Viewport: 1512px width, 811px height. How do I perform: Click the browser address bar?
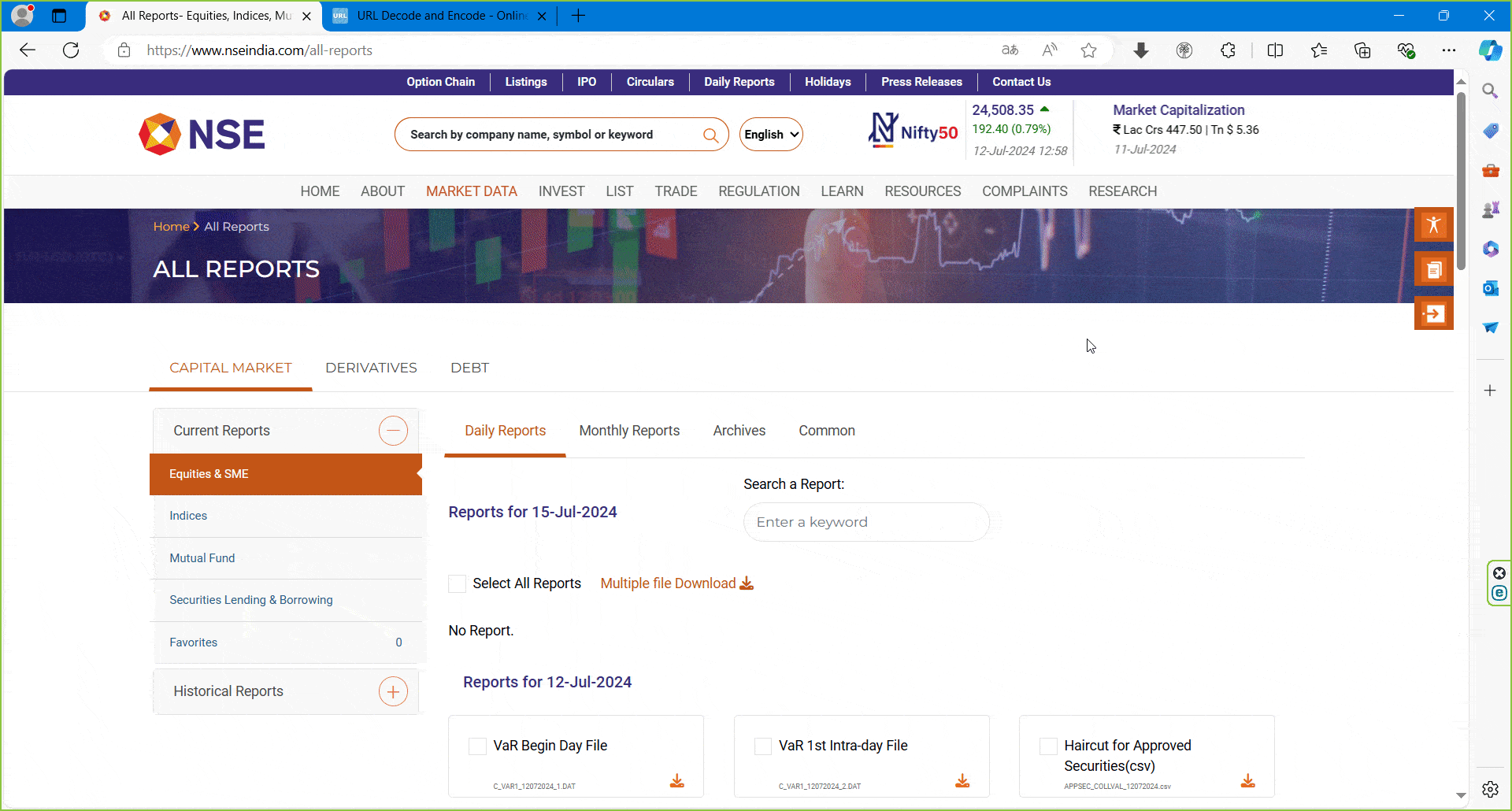[551, 50]
